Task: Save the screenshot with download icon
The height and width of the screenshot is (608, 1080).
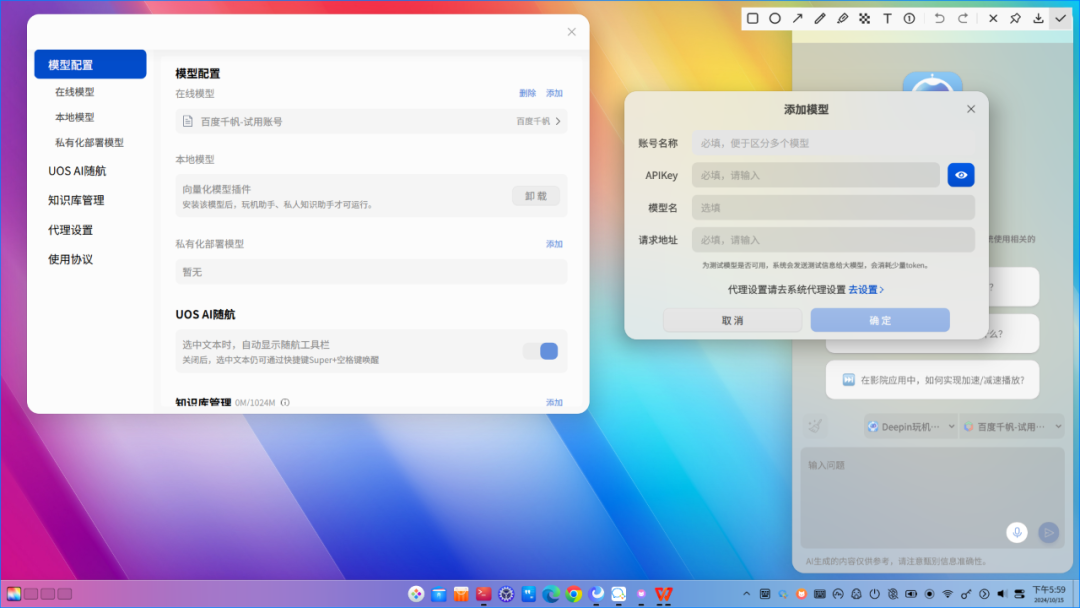Action: click(x=1038, y=19)
